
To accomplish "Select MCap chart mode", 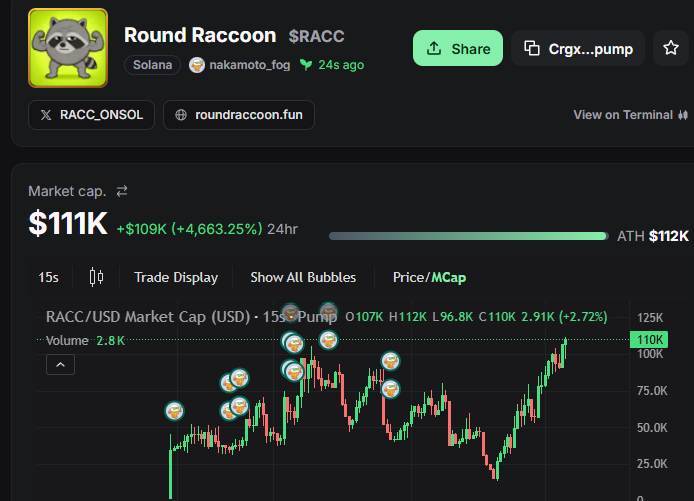I will click(x=448, y=277).
